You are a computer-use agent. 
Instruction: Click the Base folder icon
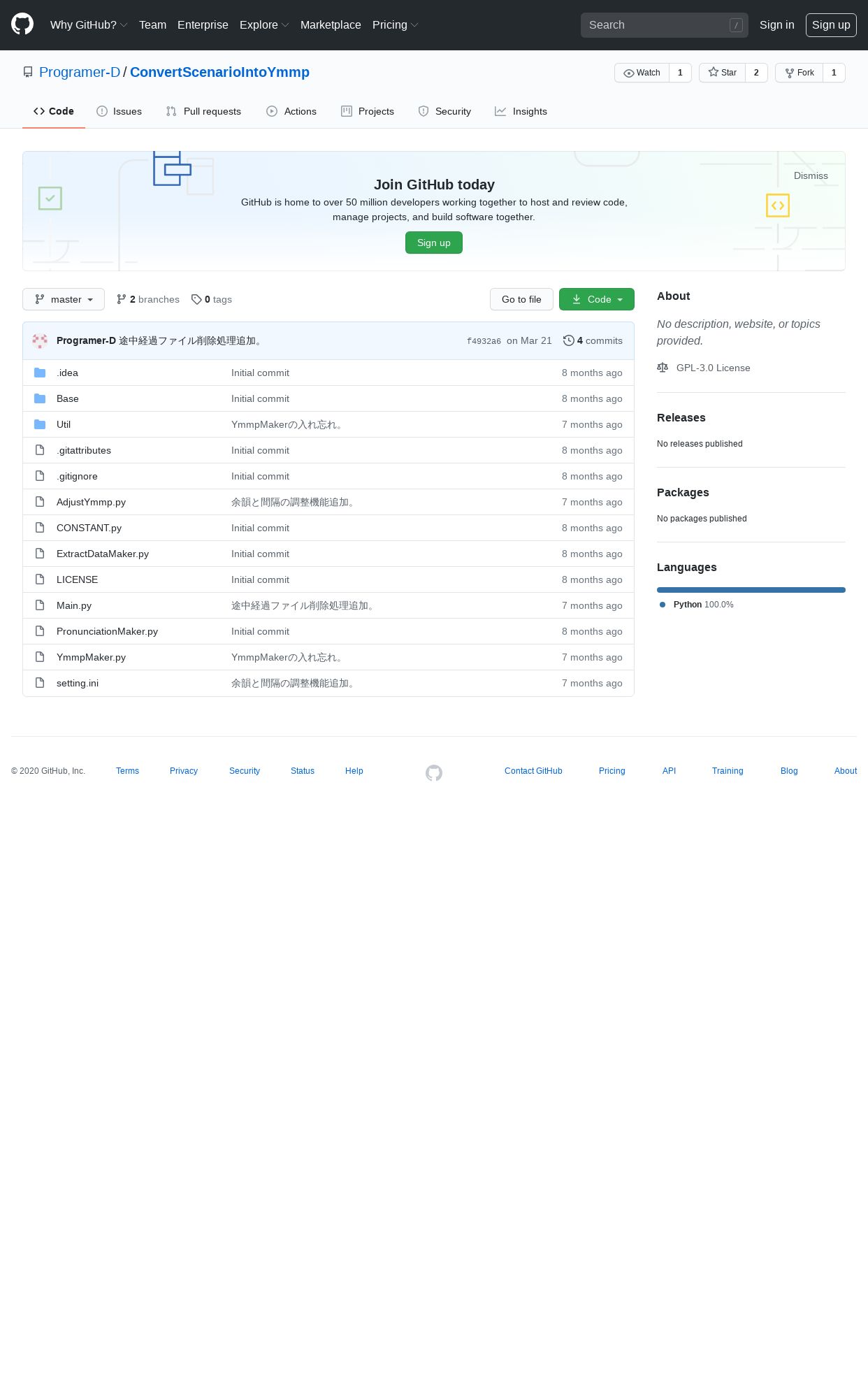[40, 398]
